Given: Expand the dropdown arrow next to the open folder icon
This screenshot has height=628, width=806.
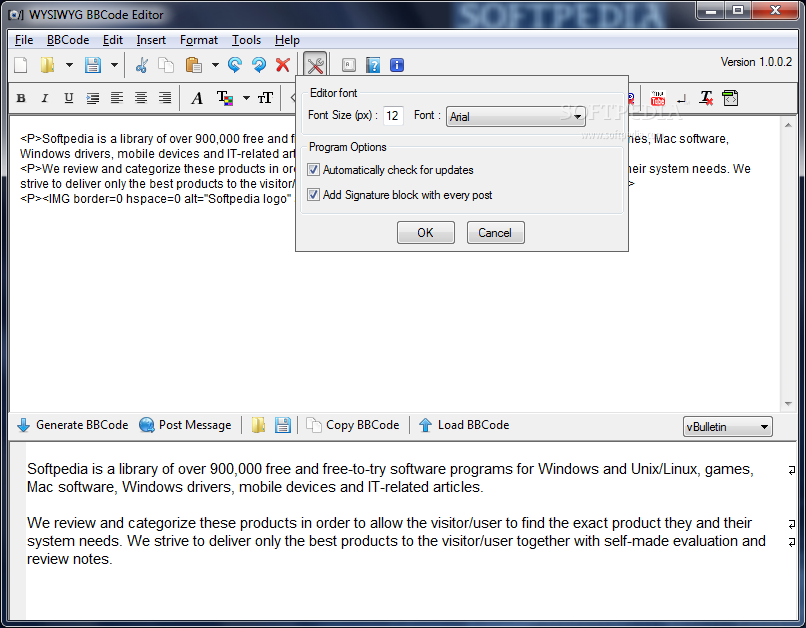Looking at the screenshot, I should pyautogui.click(x=69, y=65).
